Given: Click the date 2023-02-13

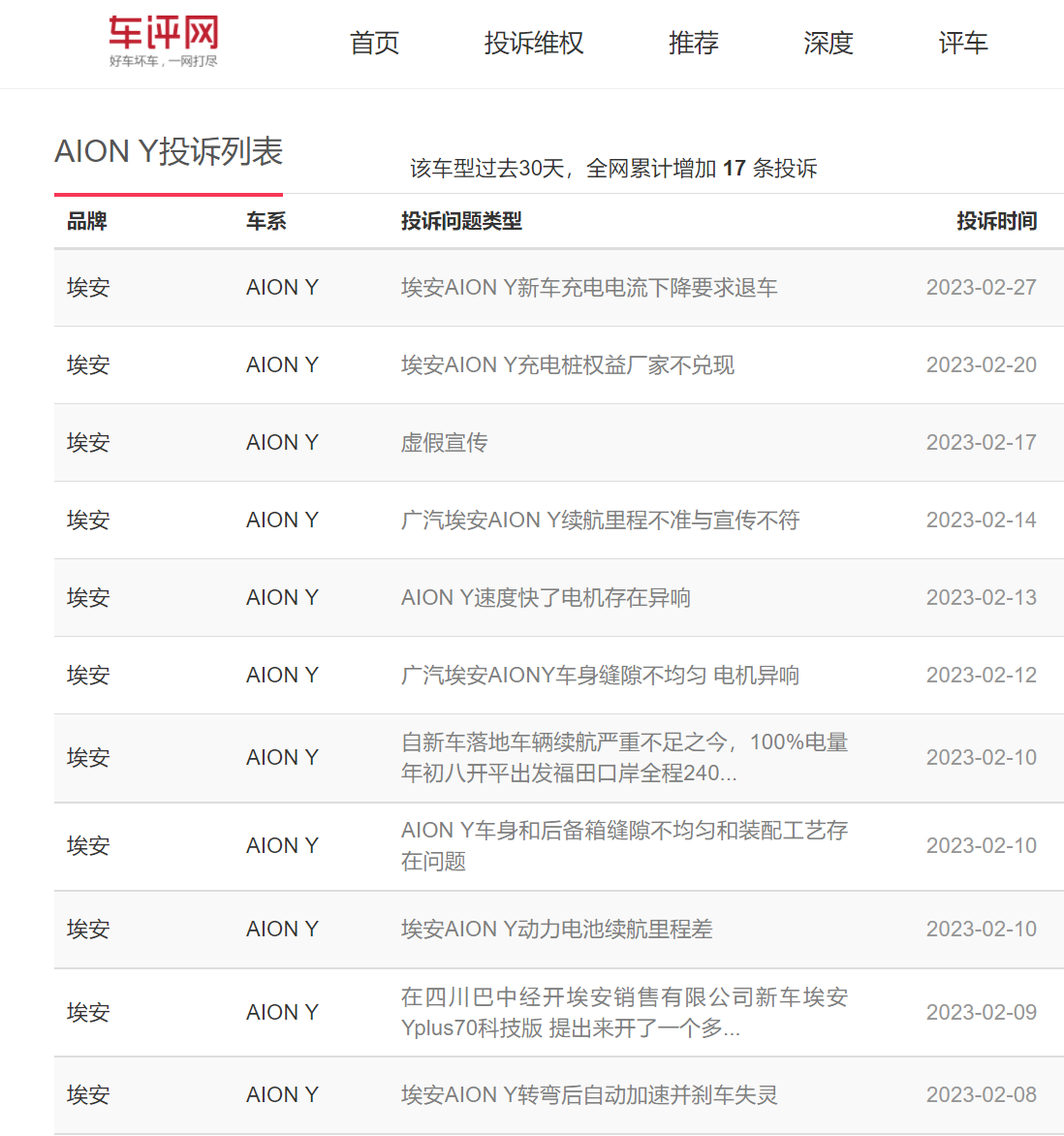Looking at the screenshot, I should pyautogui.click(x=982, y=598).
